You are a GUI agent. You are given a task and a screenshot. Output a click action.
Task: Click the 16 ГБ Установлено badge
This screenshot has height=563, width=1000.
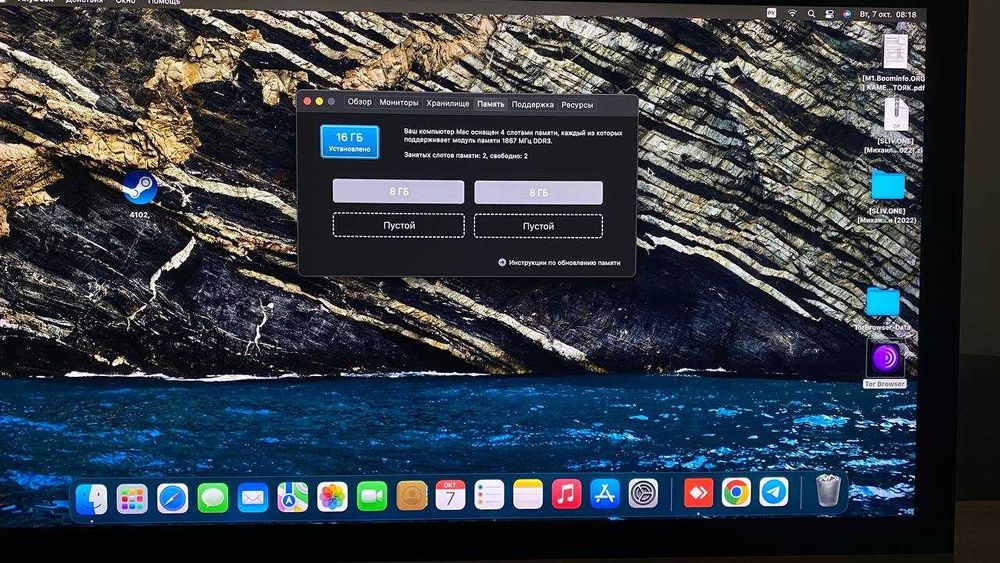[x=349, y=142]
